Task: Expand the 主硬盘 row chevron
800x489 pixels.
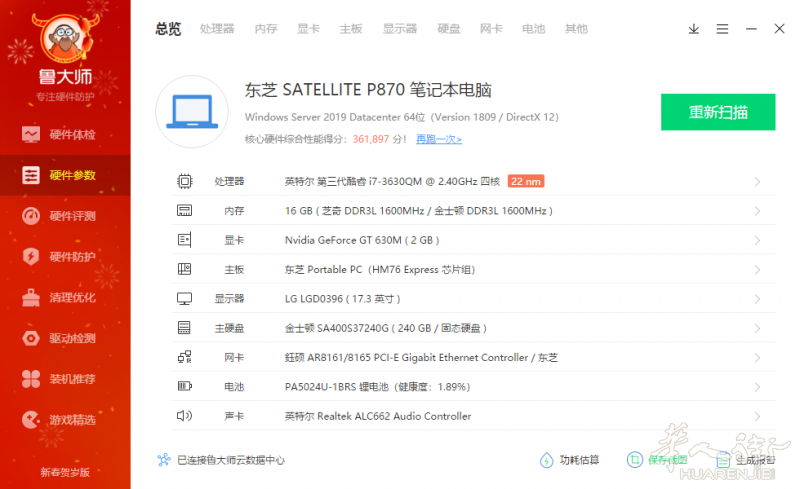Action: pyautogui.click(x=757, y=328)
